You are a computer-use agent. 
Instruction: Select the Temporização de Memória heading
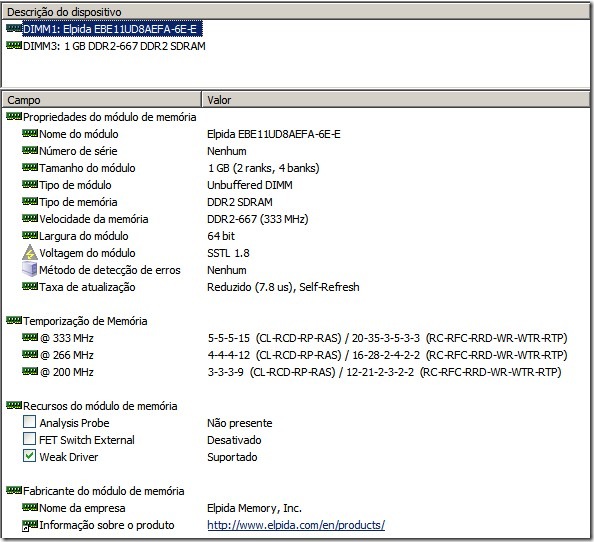tap(85, 321)
